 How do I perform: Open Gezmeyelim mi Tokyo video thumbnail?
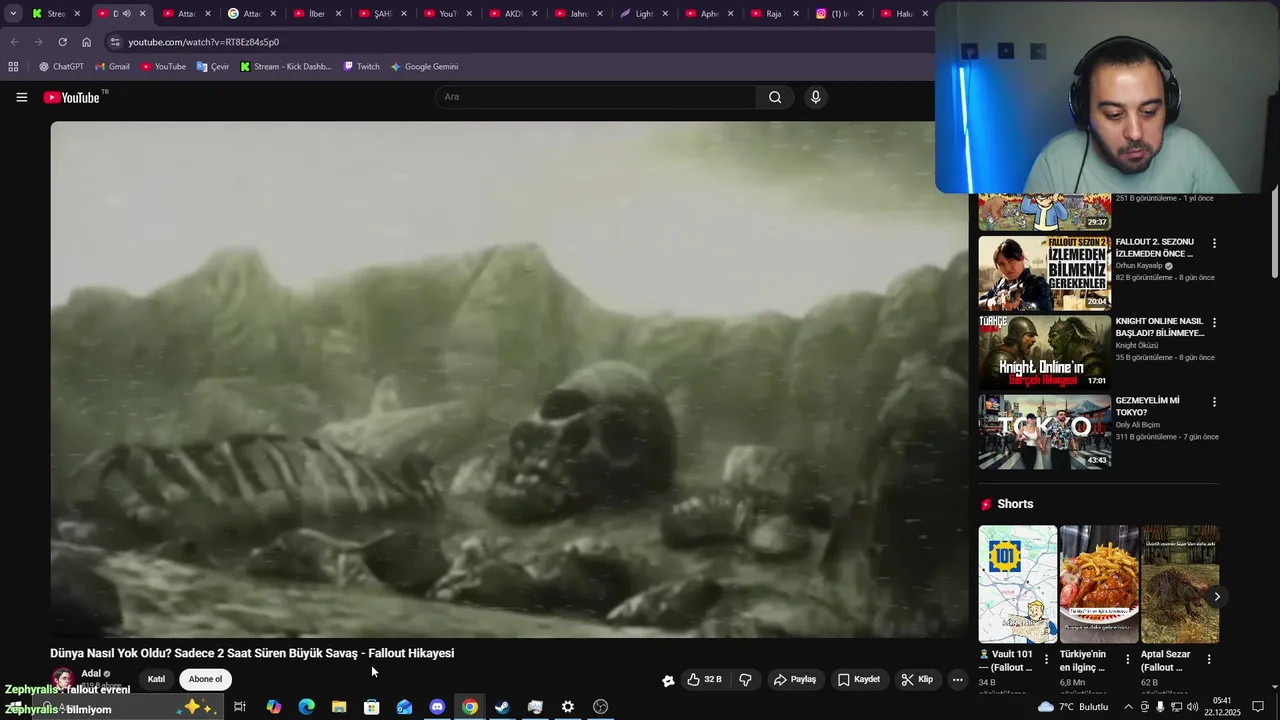(x=1044, y=432)
